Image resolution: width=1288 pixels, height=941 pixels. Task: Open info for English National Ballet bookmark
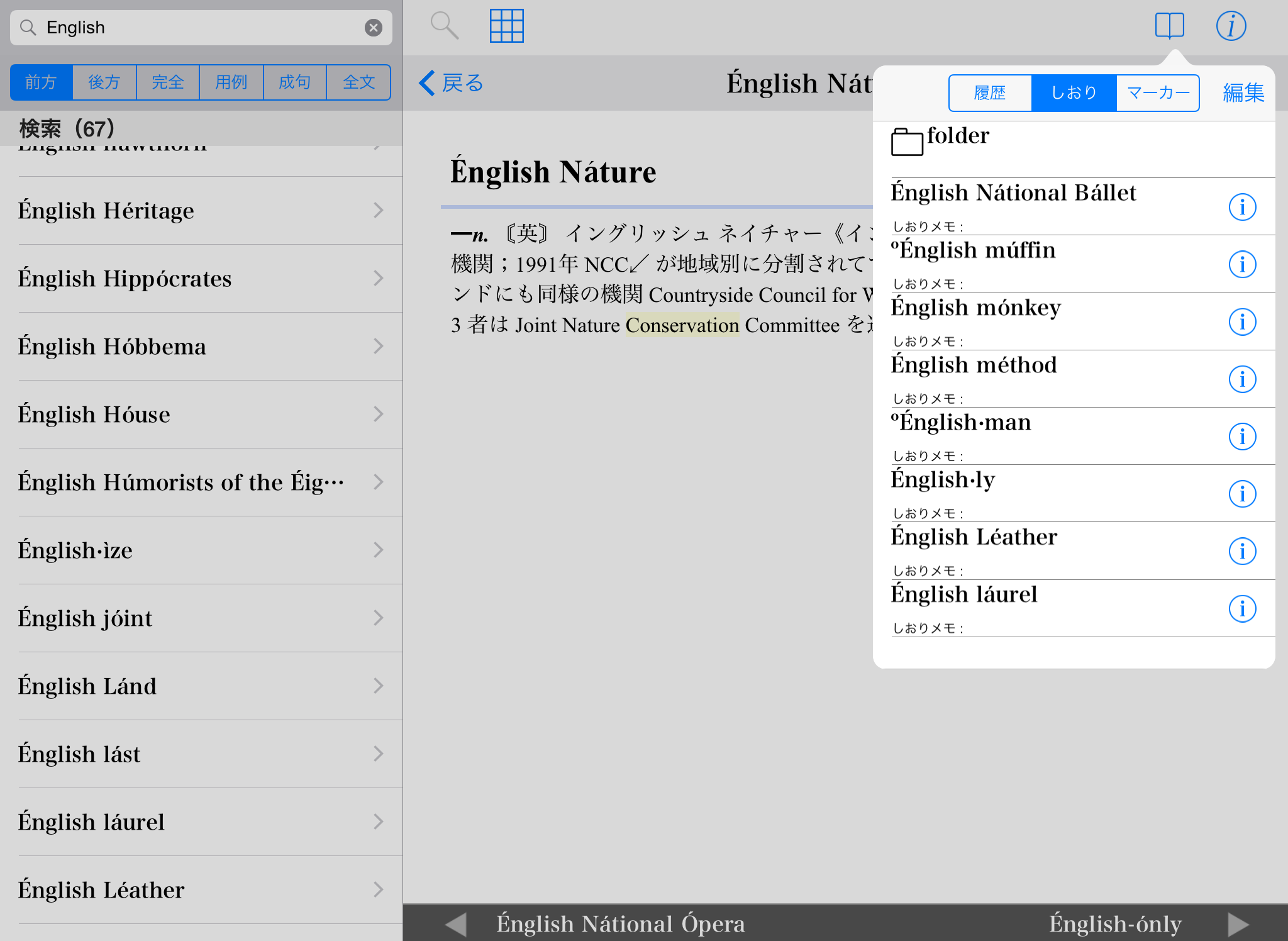[x=1242, y=207]
